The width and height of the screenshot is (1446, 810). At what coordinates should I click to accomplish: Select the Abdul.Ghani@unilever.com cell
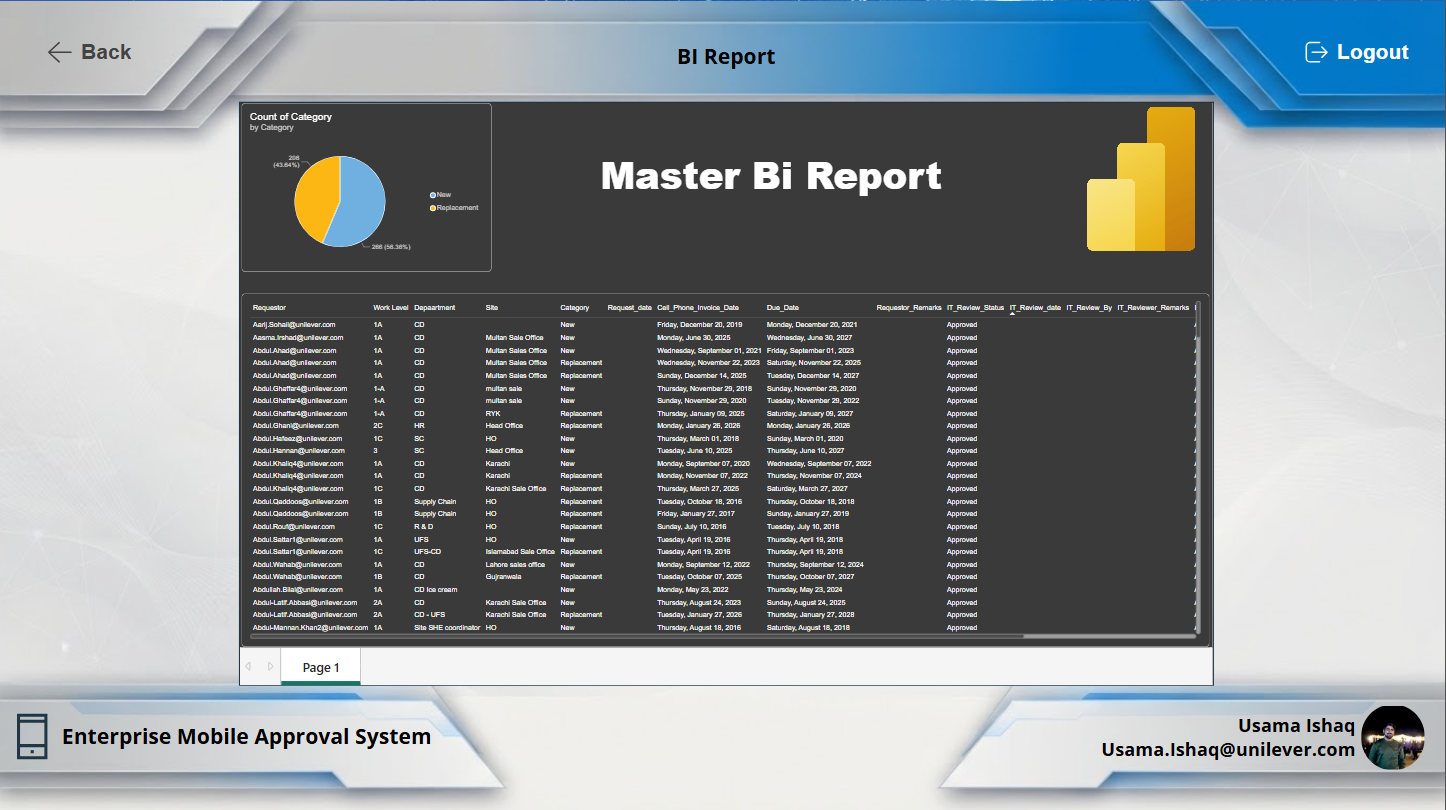point(296,426)
